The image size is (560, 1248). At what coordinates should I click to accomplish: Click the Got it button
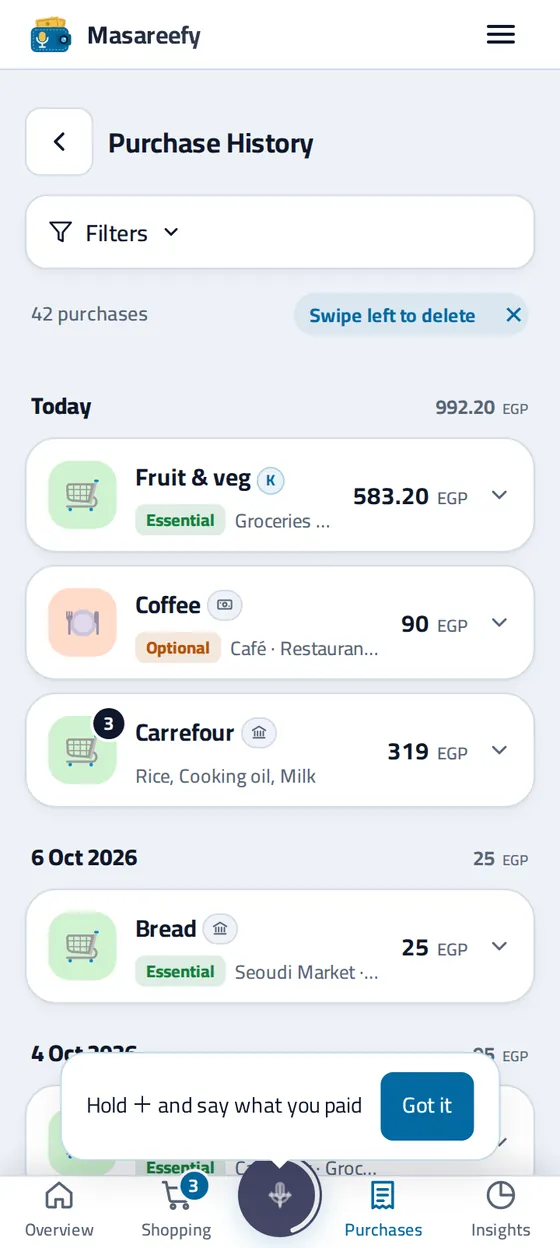[427, 1106]
